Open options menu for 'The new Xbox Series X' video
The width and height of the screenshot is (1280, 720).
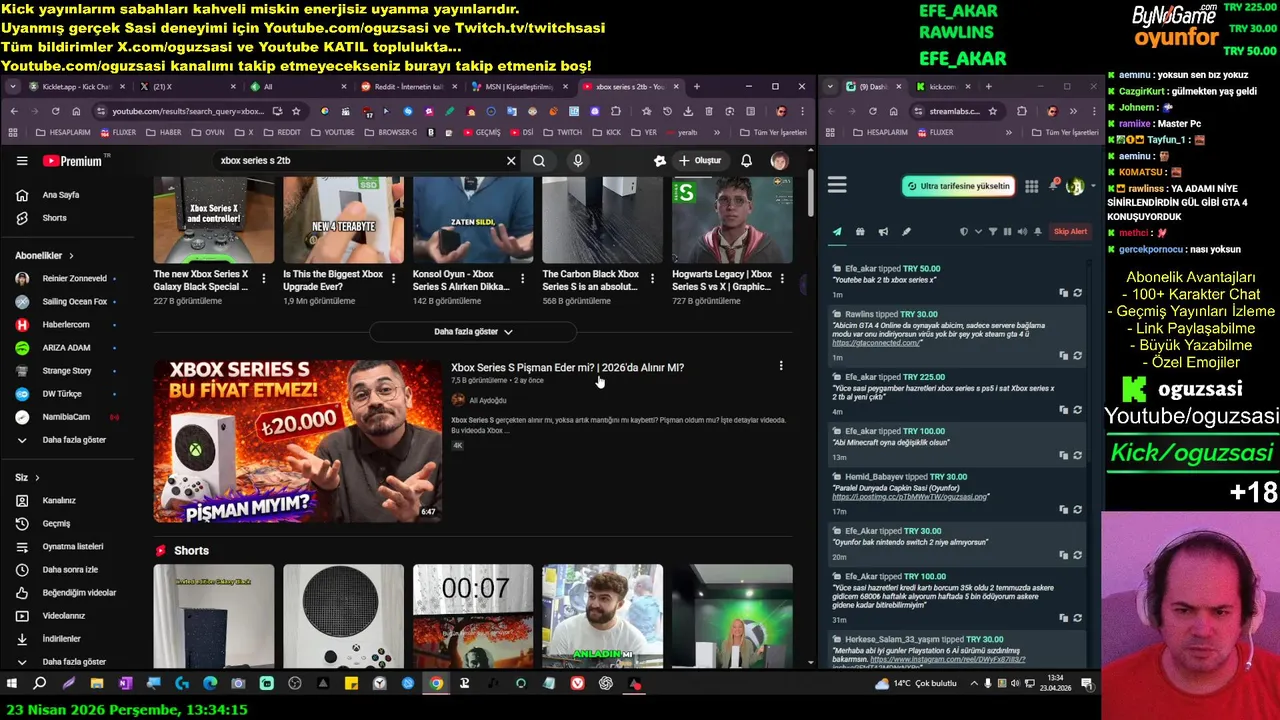[263, 278]
